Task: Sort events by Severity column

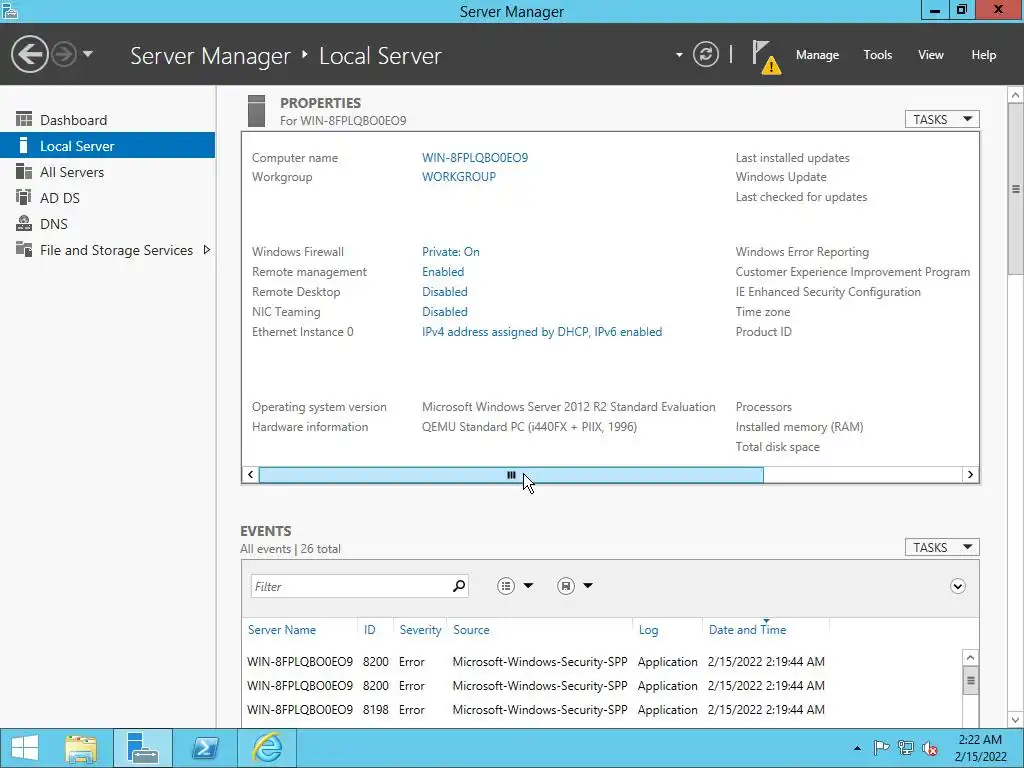Action: click(x=421, y=630)
